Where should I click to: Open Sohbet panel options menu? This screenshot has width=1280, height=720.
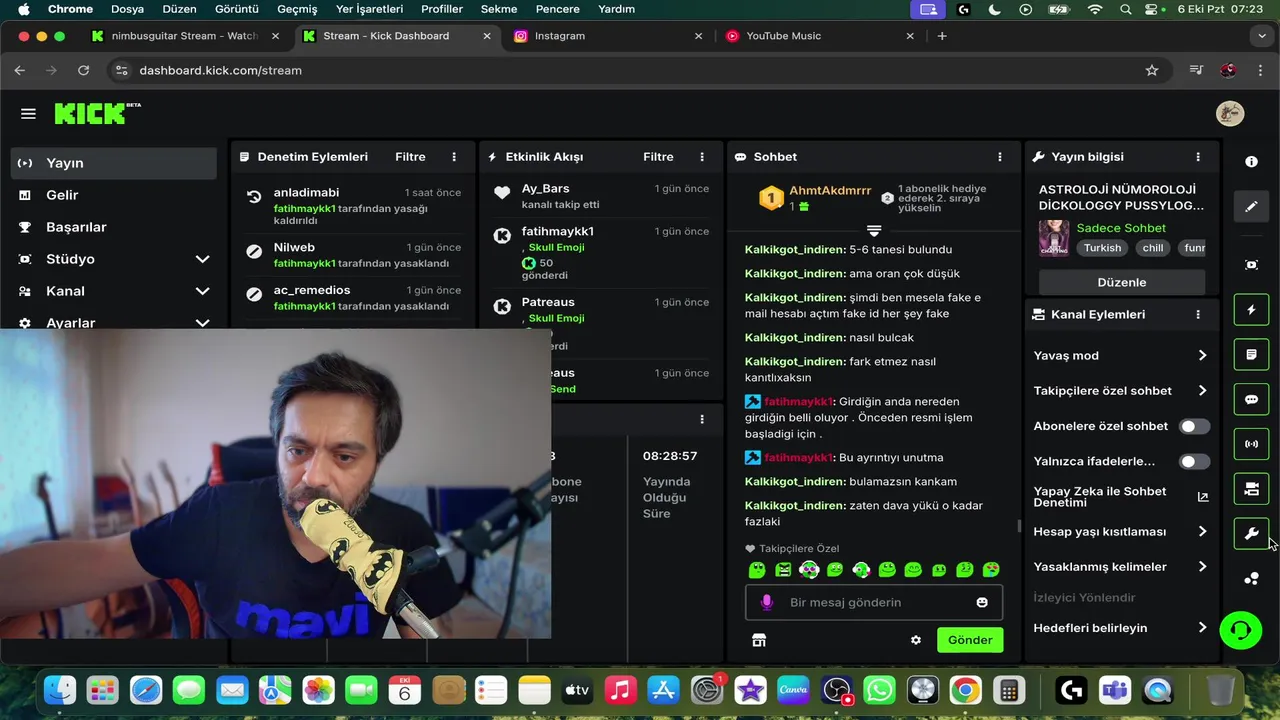999,157
